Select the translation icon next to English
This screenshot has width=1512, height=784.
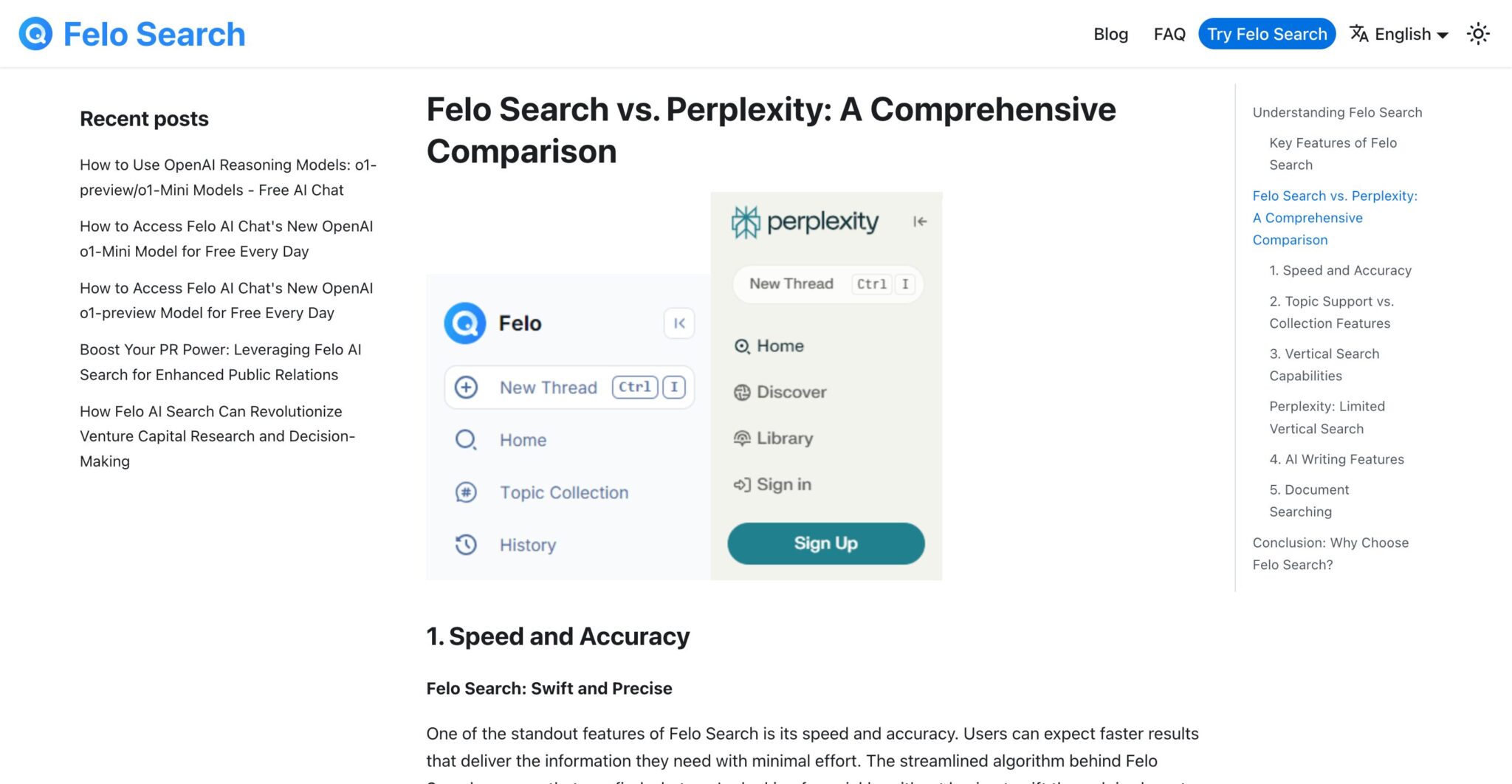click(x=1360, y=33)
